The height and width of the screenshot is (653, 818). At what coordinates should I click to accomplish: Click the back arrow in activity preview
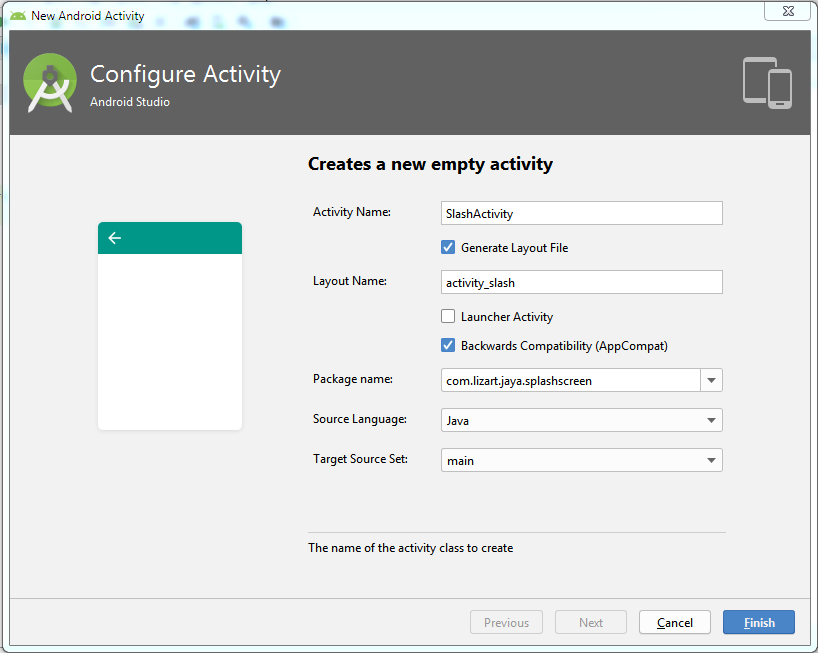[x=115, y=238]
